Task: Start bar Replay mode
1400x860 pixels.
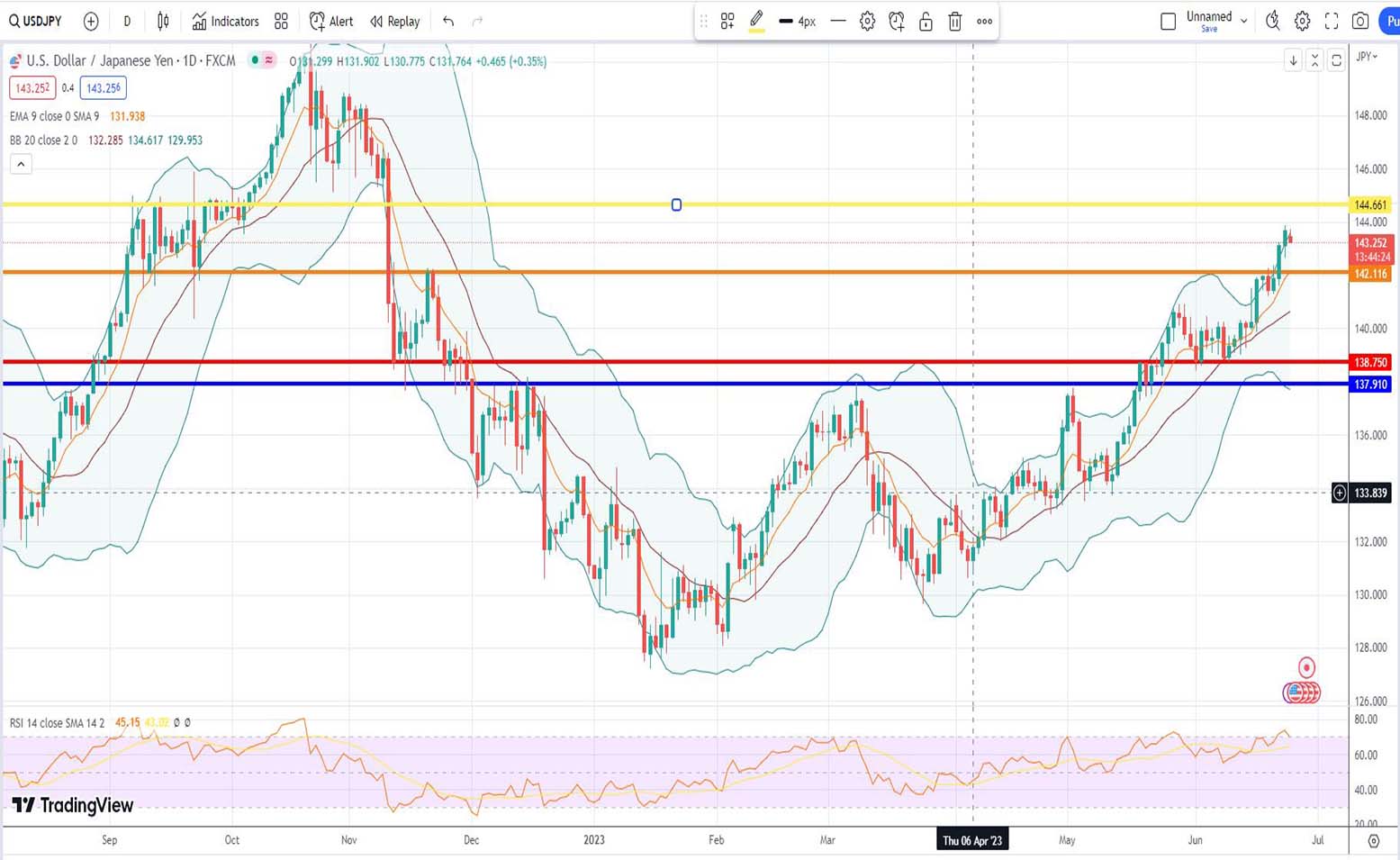Action: (x=395, y=21)
